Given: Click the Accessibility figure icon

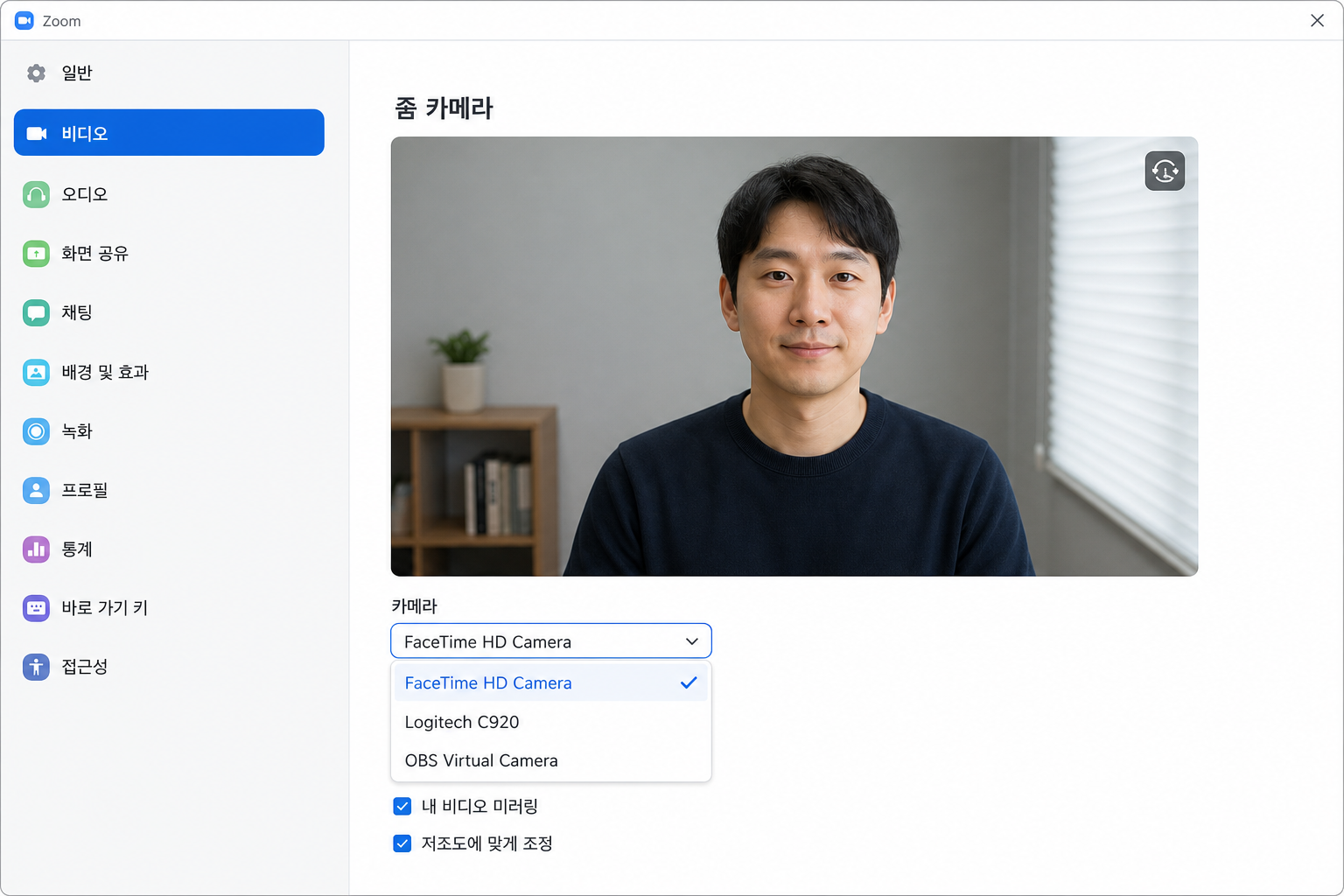Looking at the screenshot, I should pos(36,667).
